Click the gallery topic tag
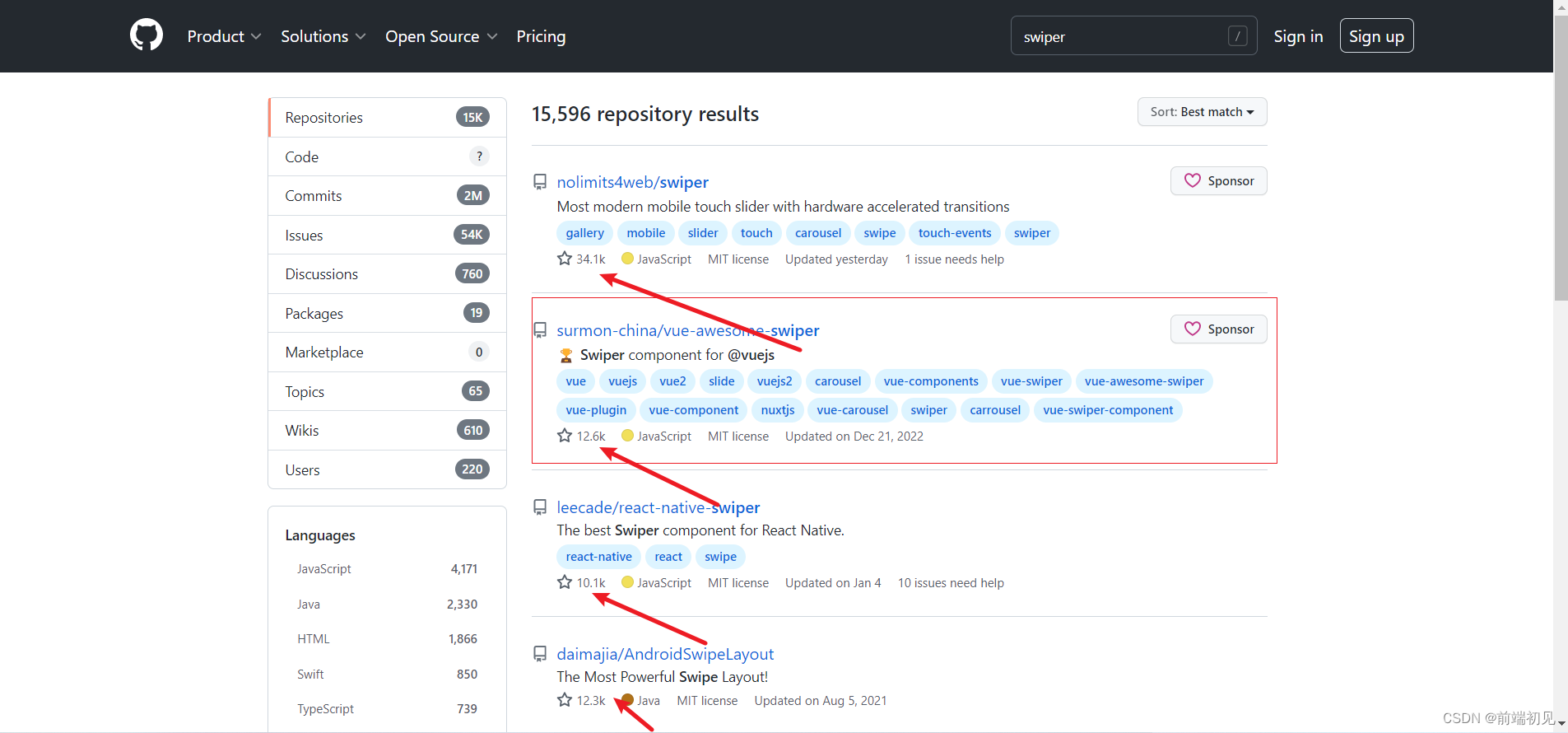Screen dimensions: 1568x733 point(584,233)
